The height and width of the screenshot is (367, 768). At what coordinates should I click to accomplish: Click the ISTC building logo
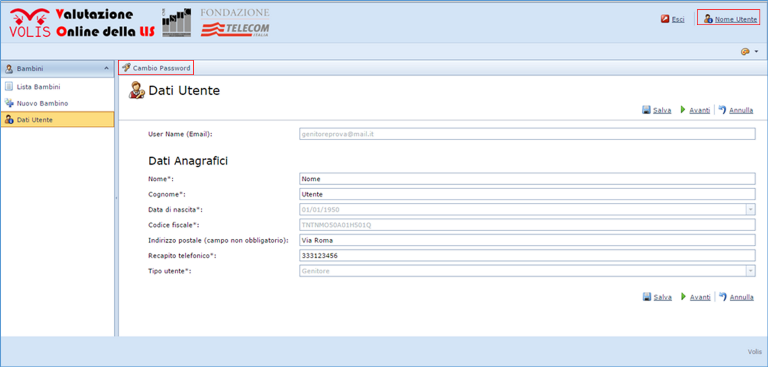(x=176, y=23)
